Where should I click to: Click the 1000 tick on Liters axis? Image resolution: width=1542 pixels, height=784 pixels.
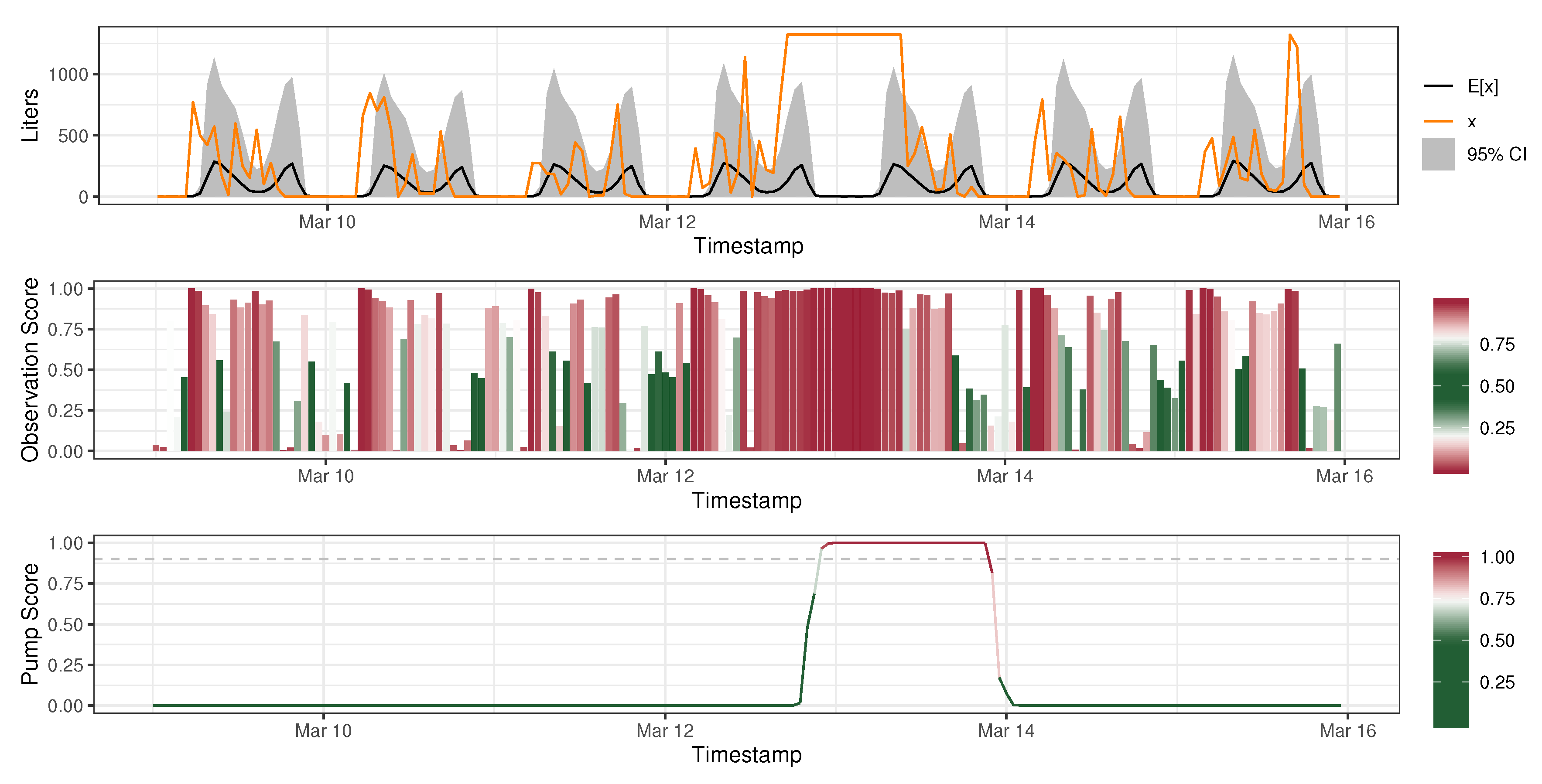tap(68, 75)
